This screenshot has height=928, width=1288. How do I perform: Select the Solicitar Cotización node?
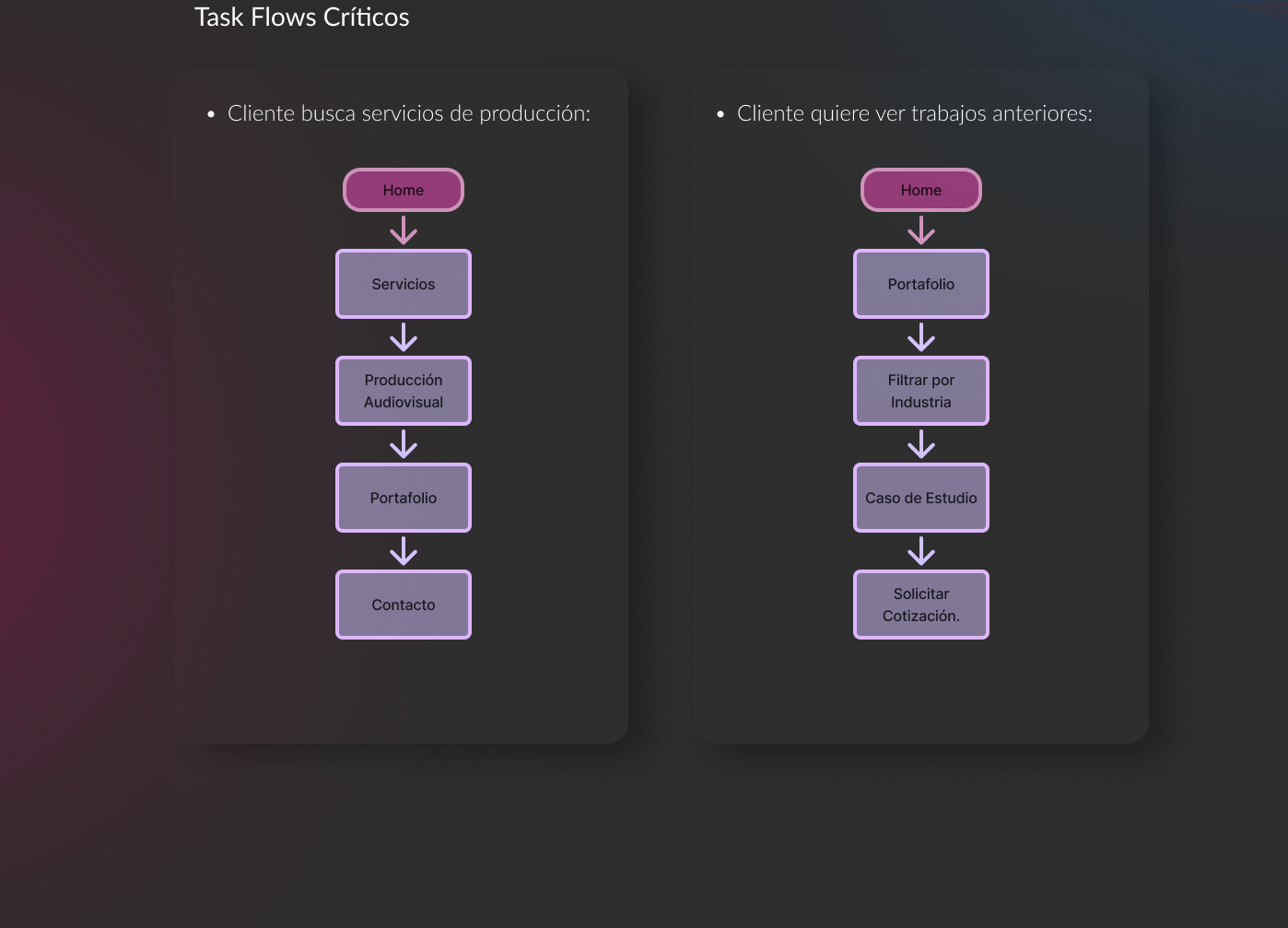(x=921, y=605)
